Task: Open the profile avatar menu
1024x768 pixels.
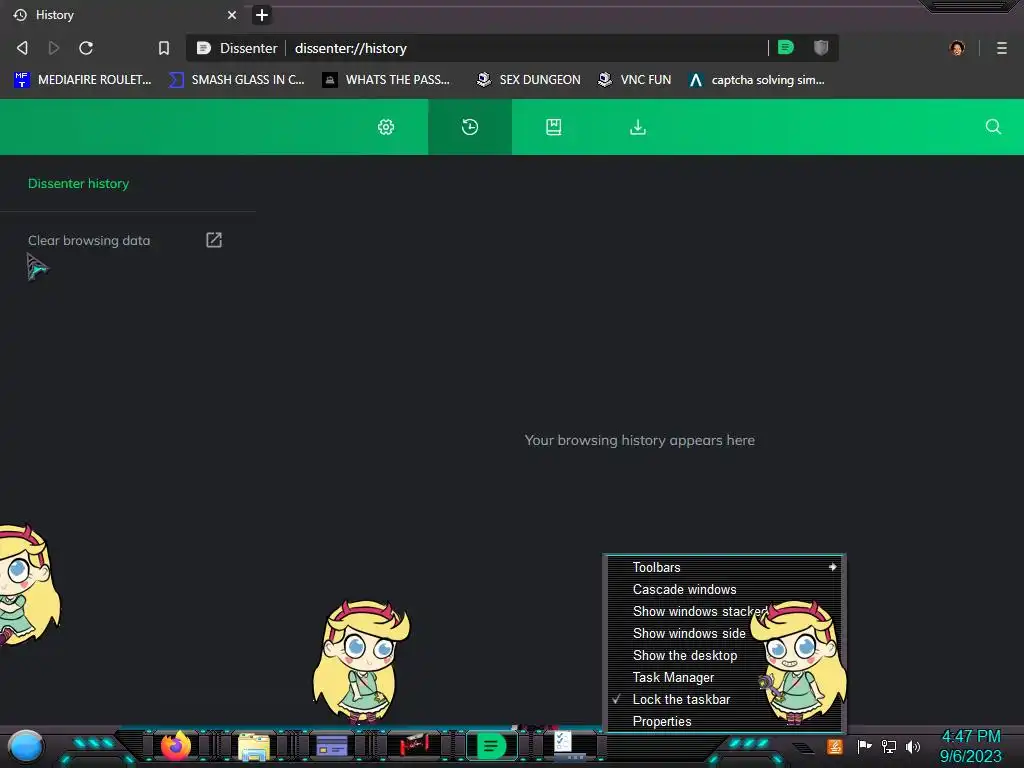Action: pos(957,48)
